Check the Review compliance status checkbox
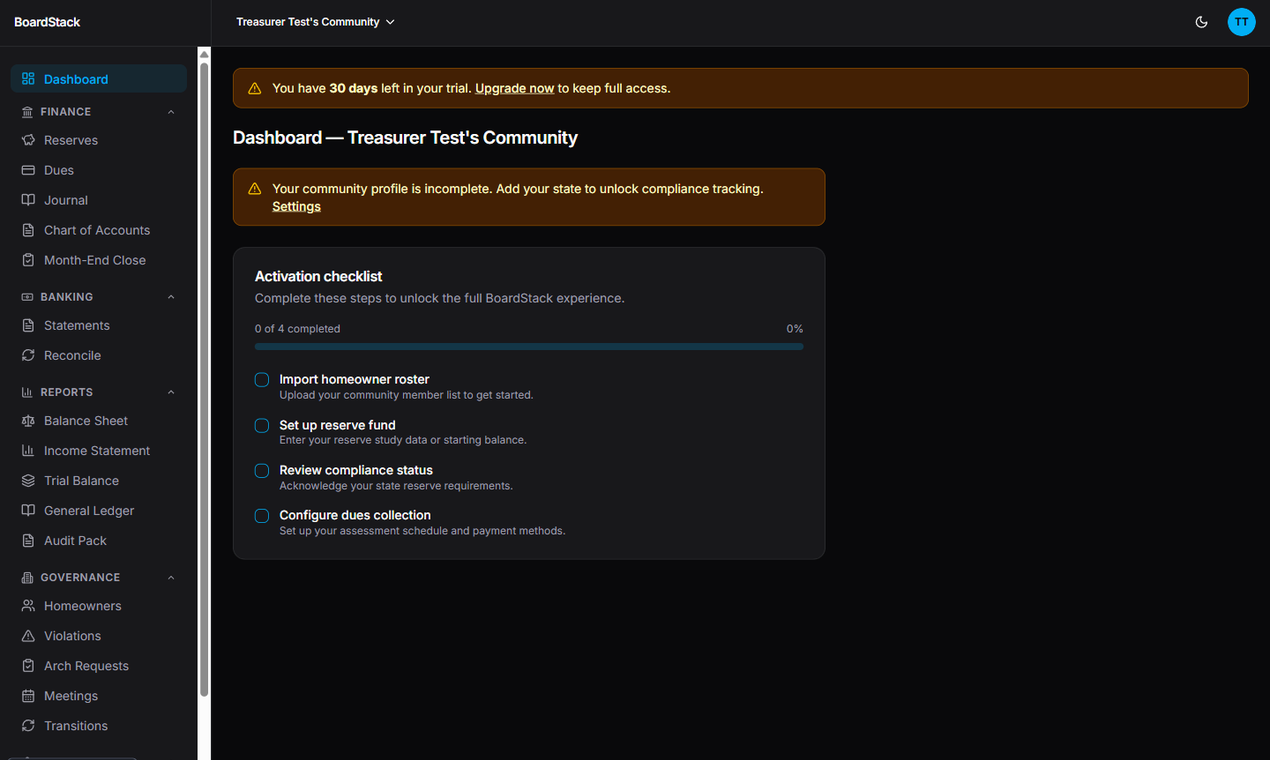1270x760 pixels. tap(262, 470)
